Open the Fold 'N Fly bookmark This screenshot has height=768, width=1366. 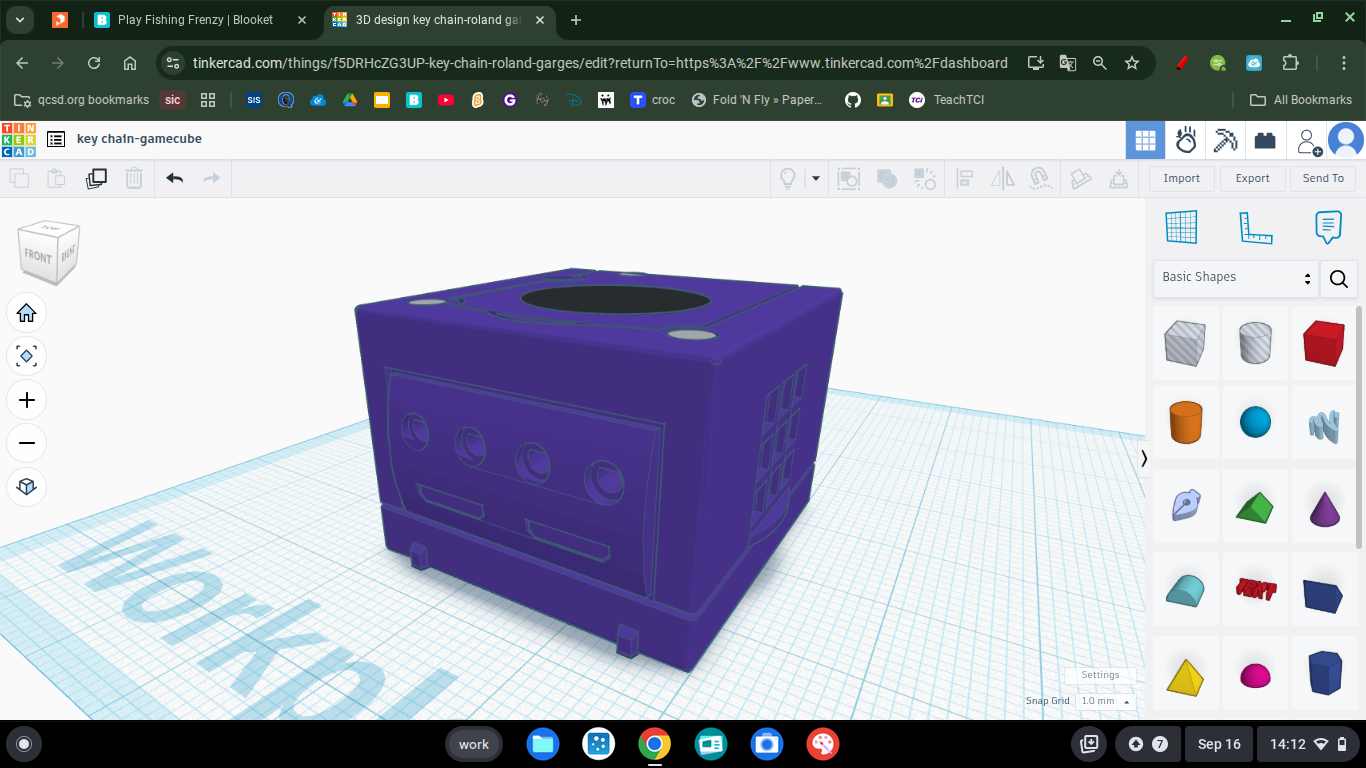(x=758, y=100)
